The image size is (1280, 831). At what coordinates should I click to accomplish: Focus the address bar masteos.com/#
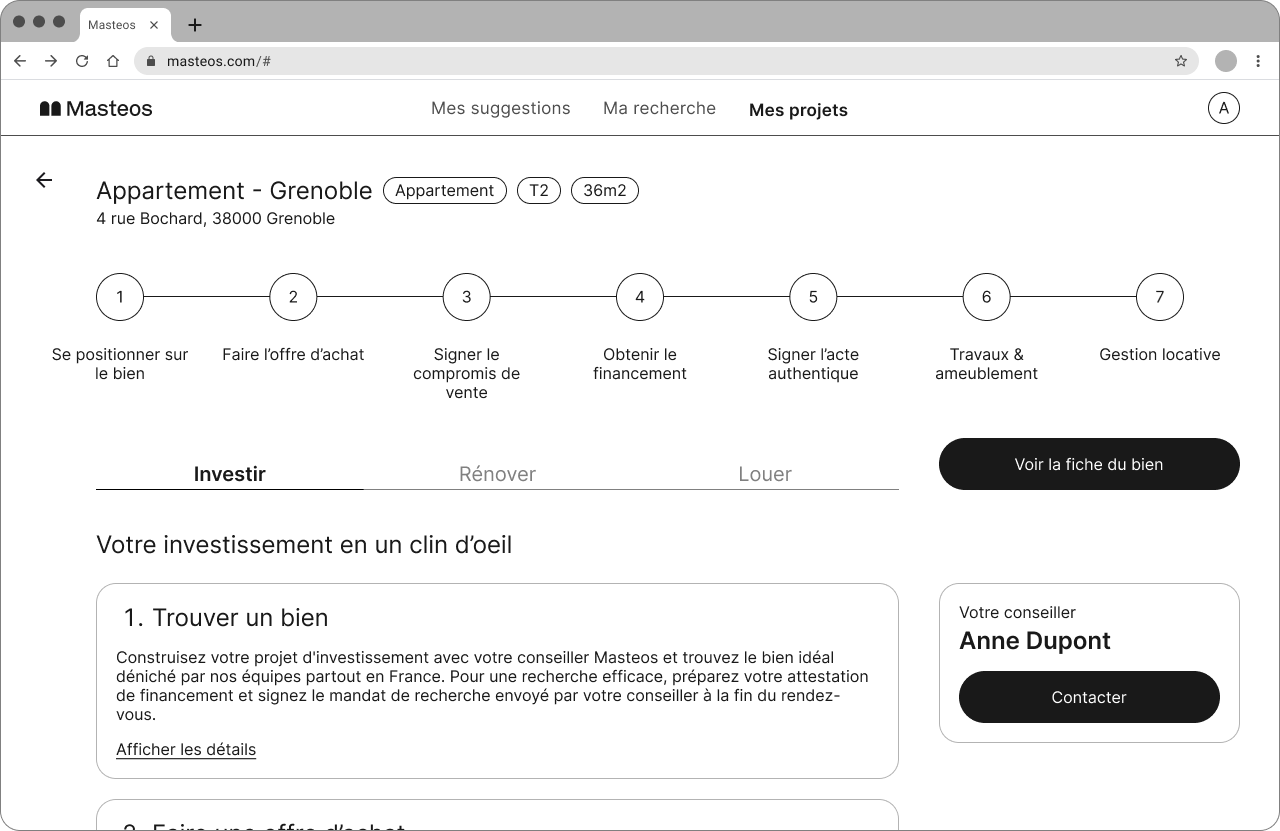(667, 61)
